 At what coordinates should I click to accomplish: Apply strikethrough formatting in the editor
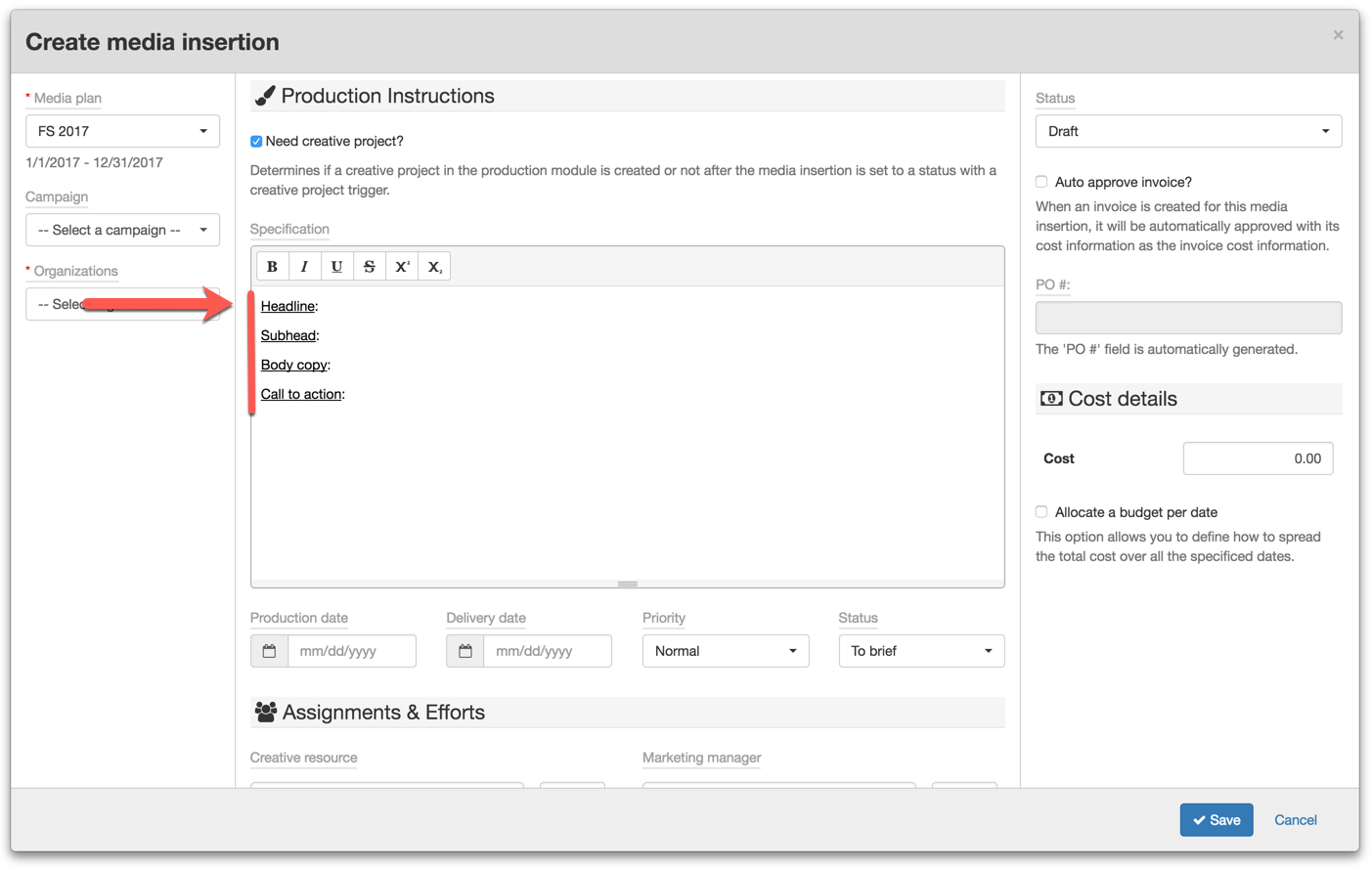(x=369, y=267)
